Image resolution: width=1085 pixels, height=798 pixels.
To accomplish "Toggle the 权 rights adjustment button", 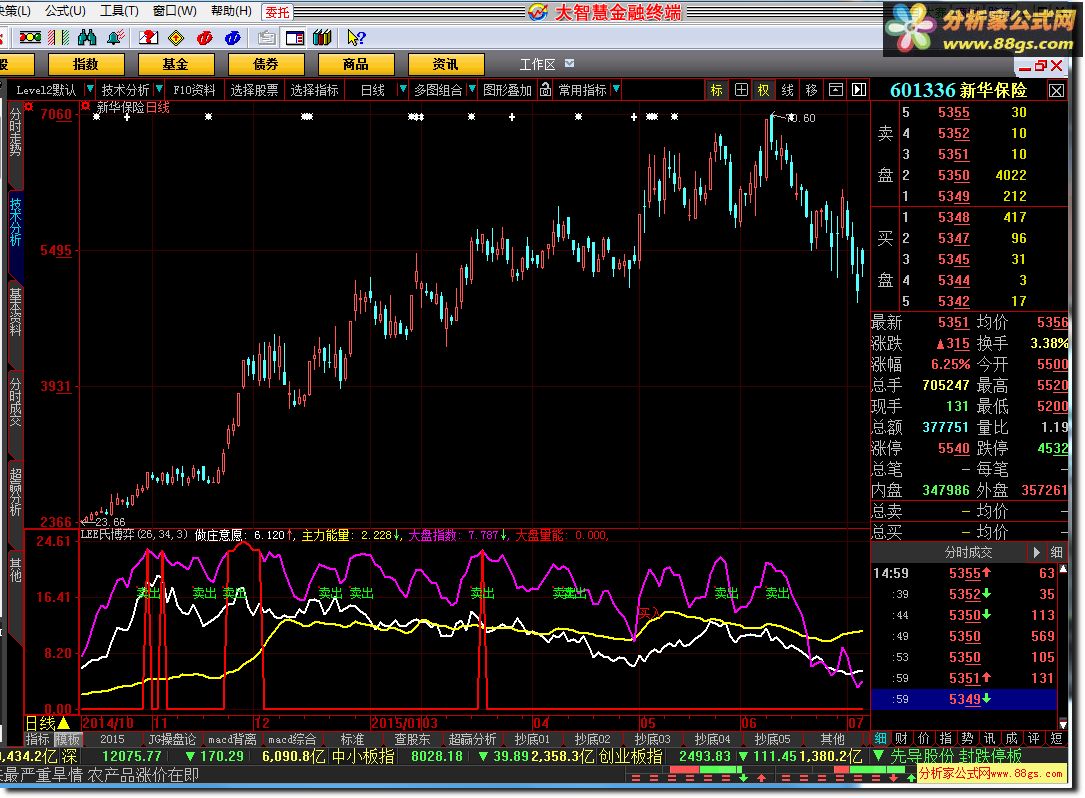I will tap(763, 90).
